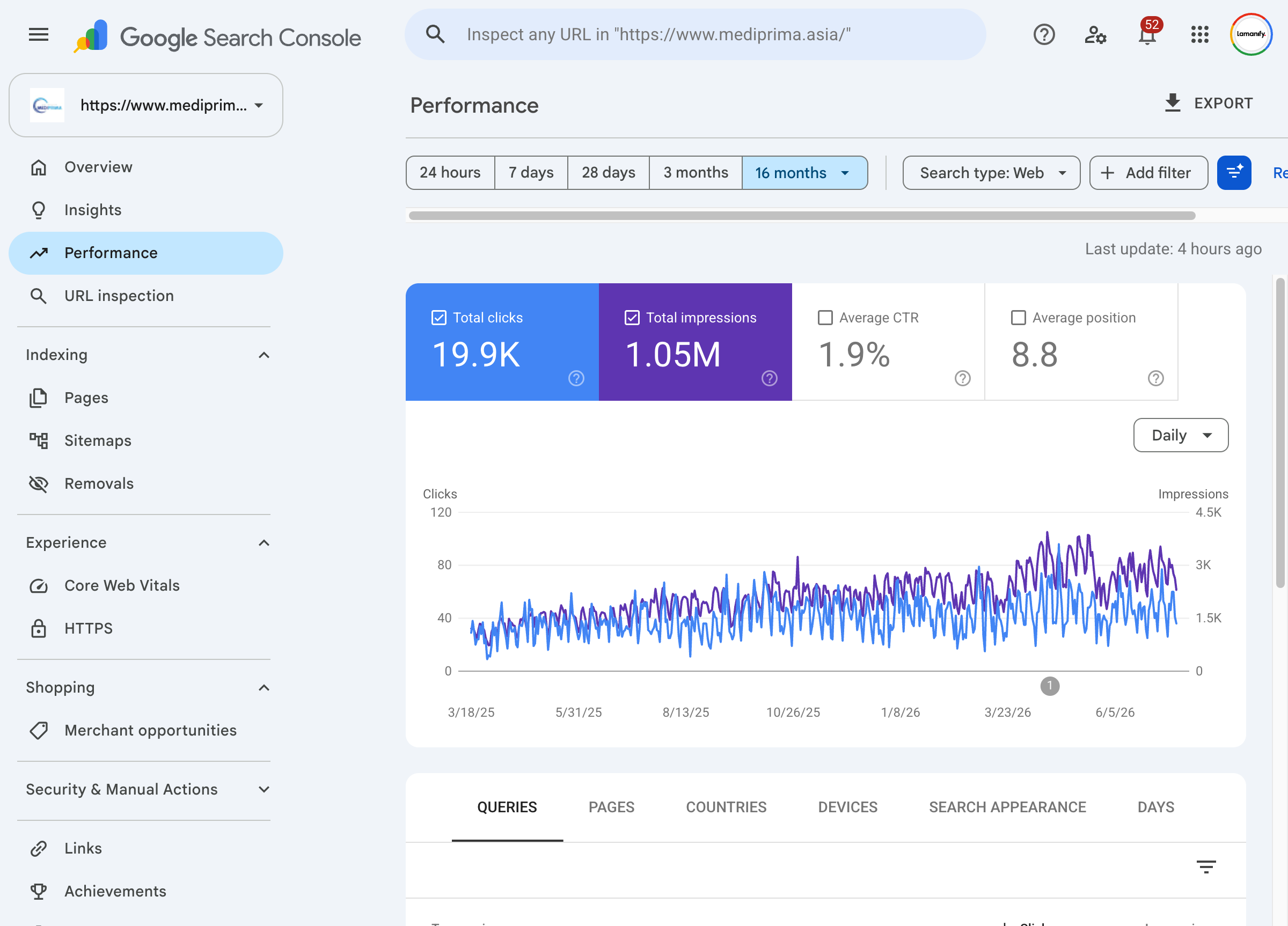This screenshot has width=1288, height=926.
Task: Click the HTTPS padlock icon
Action: [39, 628]
